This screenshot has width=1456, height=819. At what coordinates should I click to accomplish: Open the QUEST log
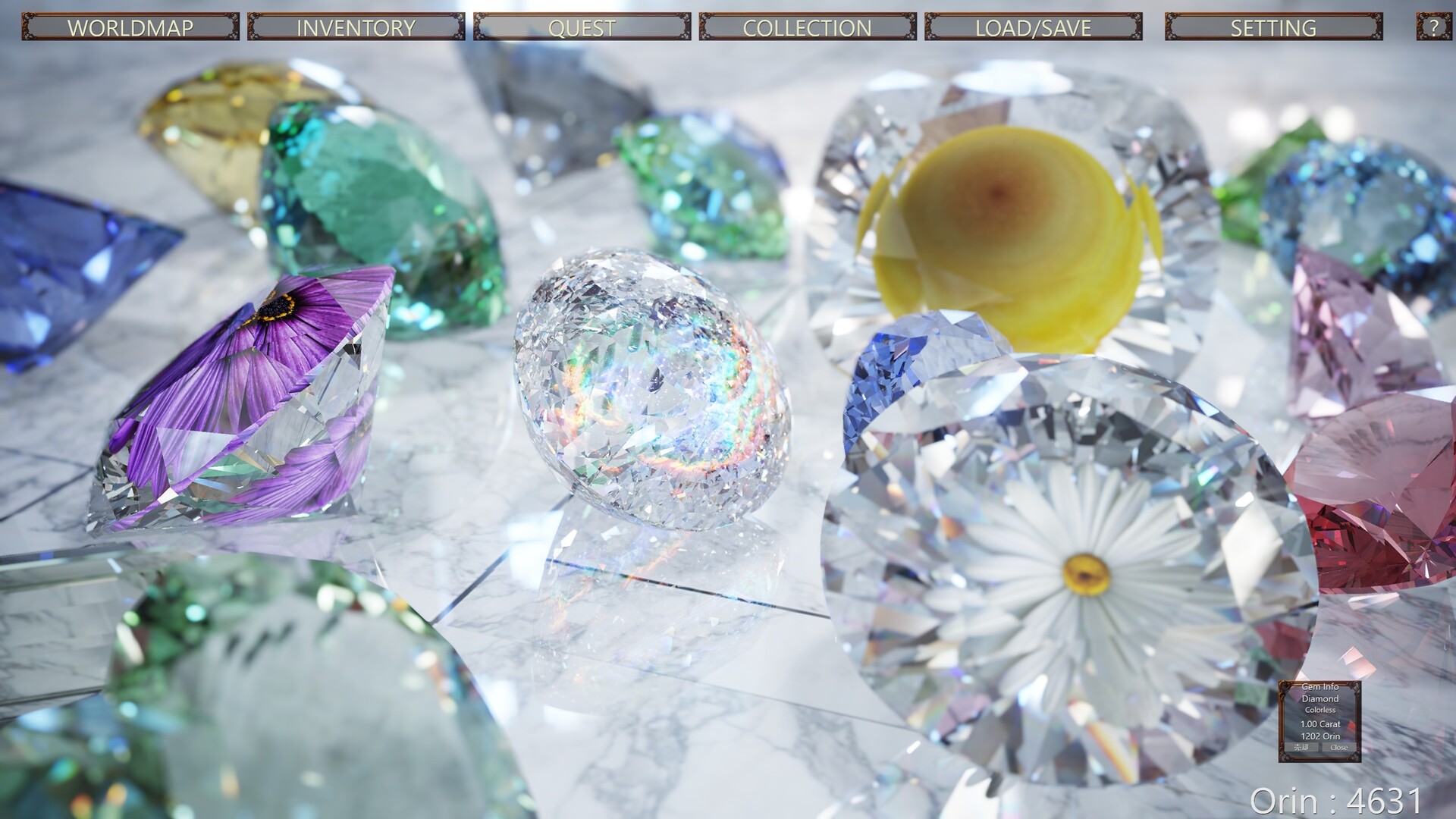(581, 27)
